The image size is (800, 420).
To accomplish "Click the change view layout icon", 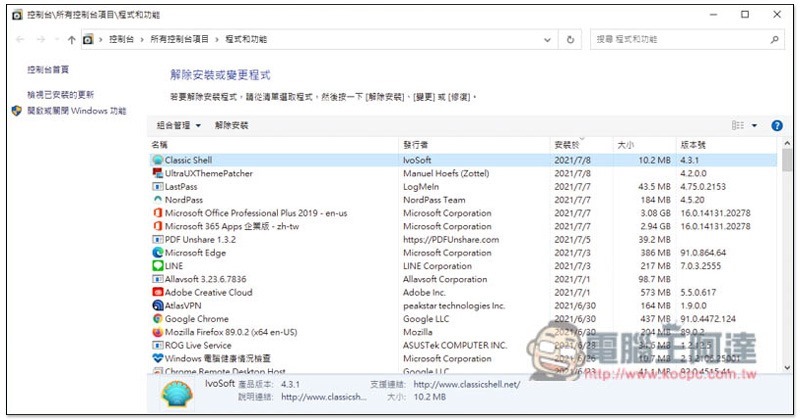I will [x=738, y=126].
